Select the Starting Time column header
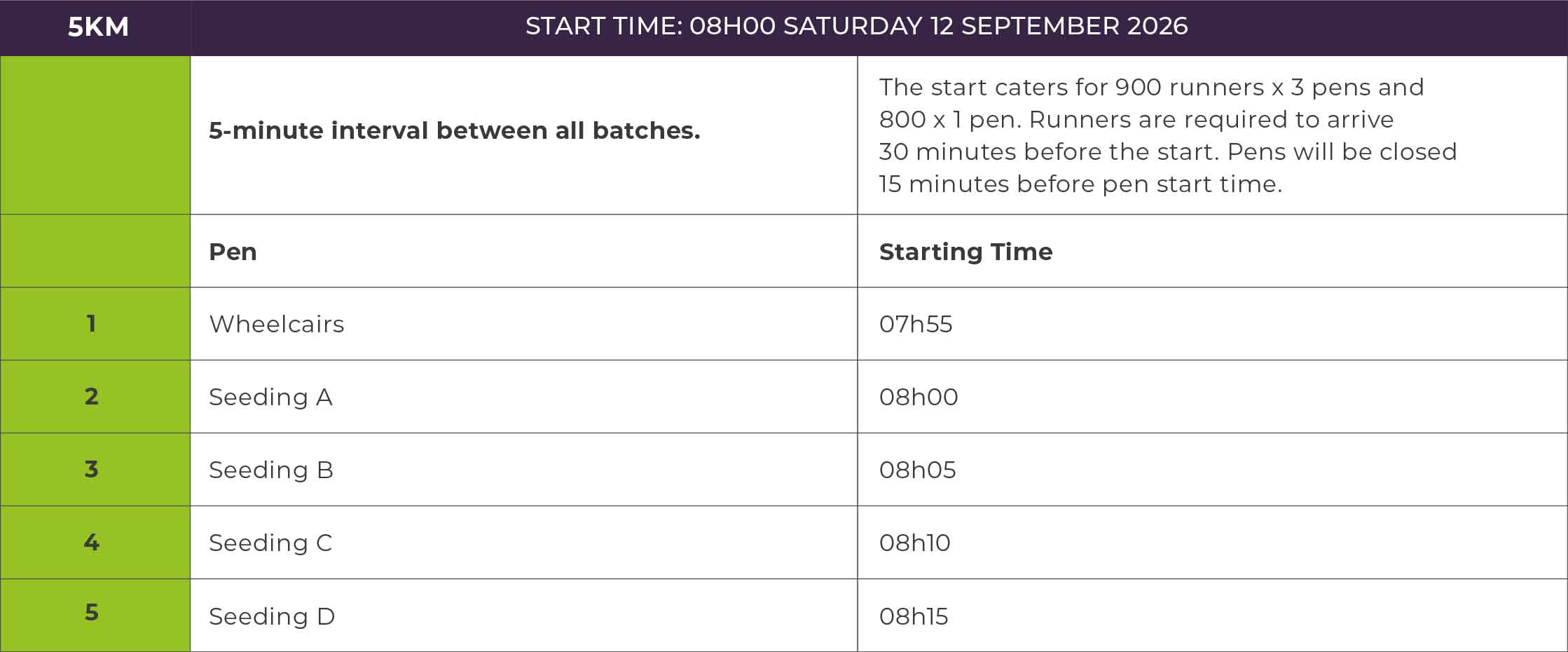Viewport: 1568px width, 652px height. (x=965, y=252)
